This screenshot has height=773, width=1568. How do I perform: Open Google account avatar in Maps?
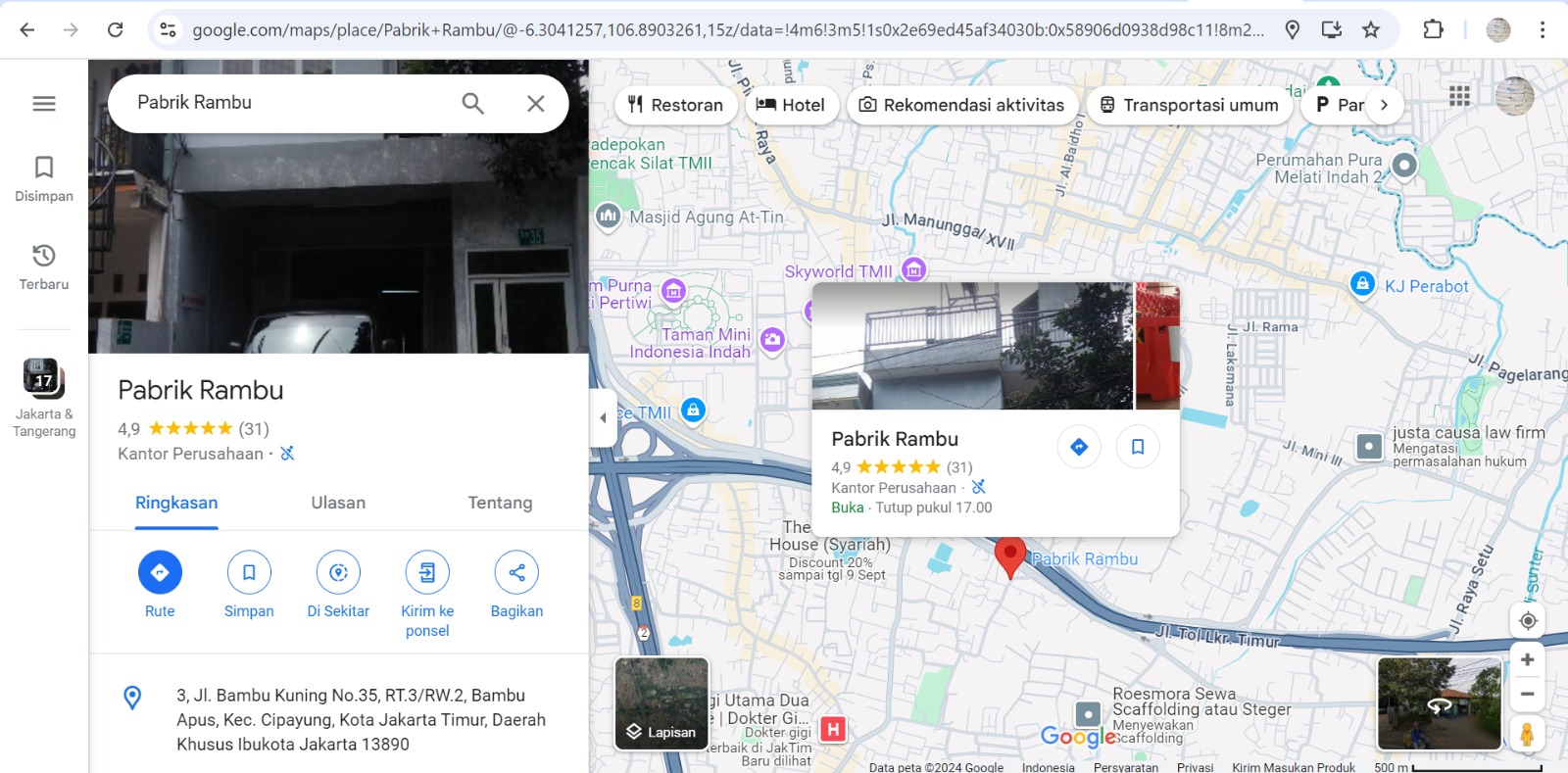click(1514, 95)
